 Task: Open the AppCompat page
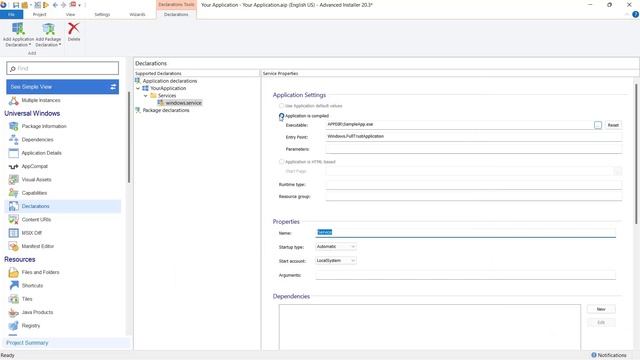tap(34, 167)
